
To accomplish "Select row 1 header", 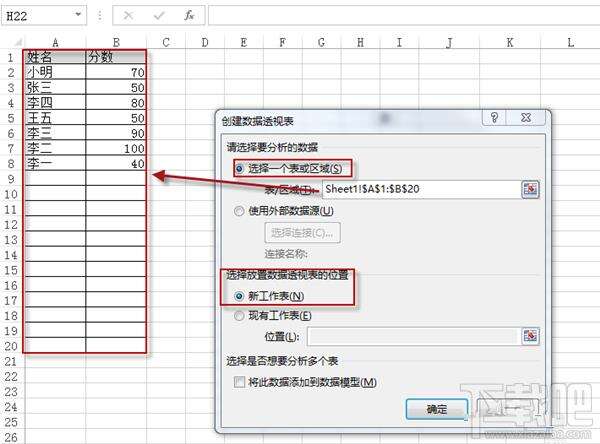I will (11, 58).
